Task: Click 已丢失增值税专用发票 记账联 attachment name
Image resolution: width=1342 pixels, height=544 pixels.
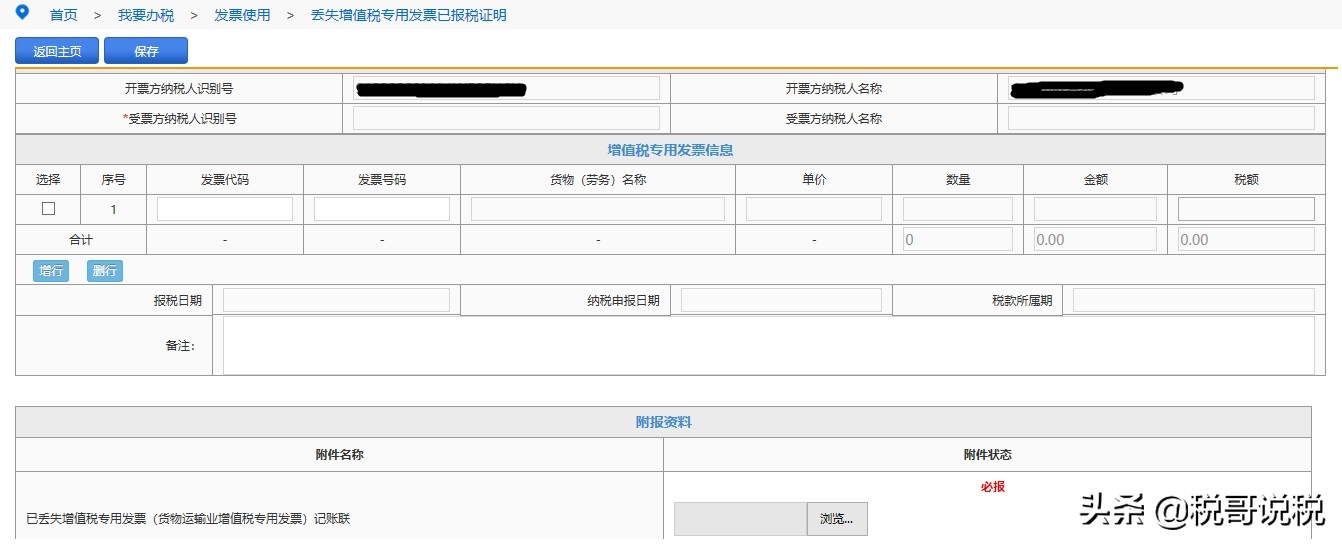Action: tap(188, 519)
